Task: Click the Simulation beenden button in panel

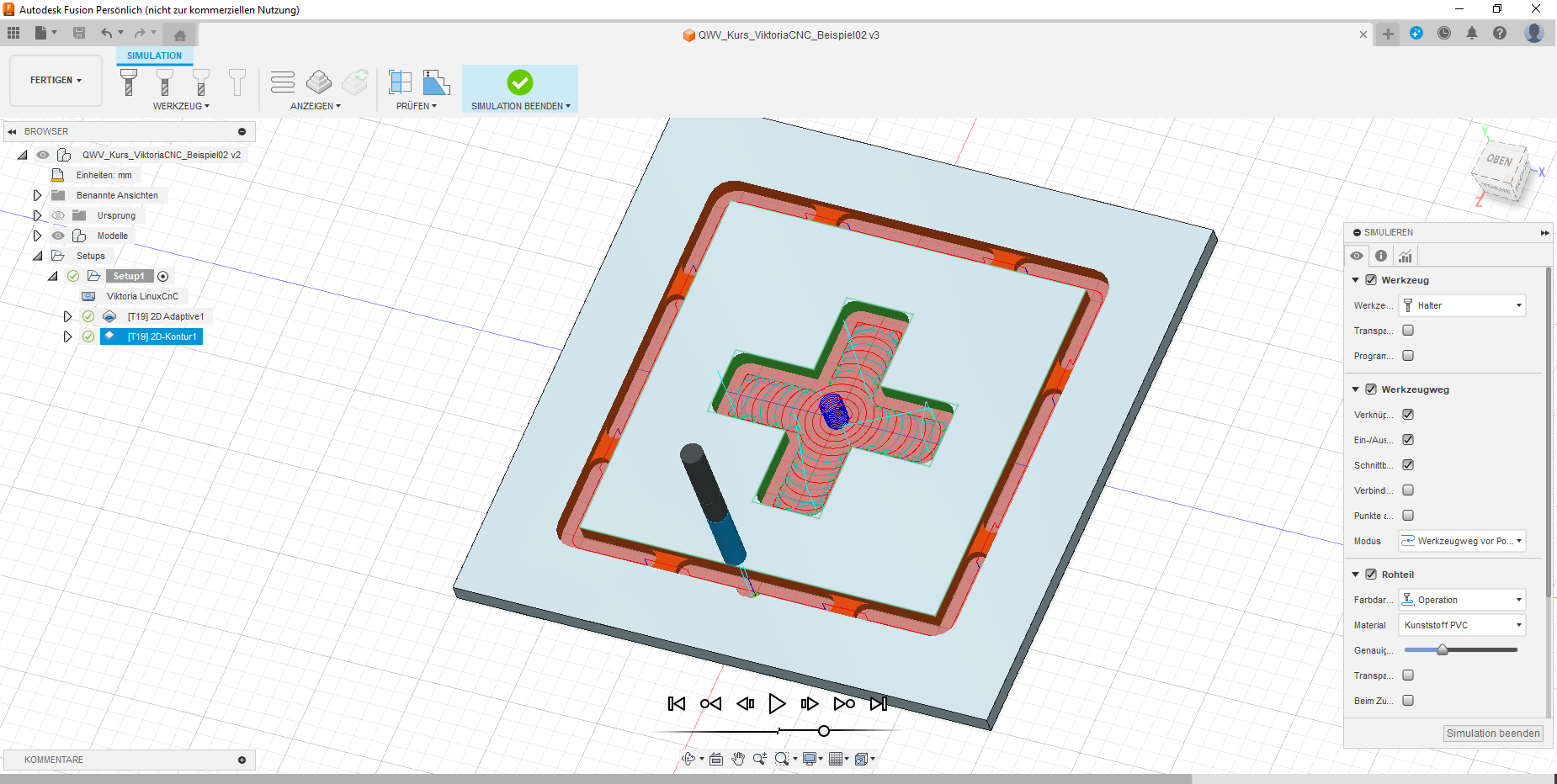Action: [1493, 734]
